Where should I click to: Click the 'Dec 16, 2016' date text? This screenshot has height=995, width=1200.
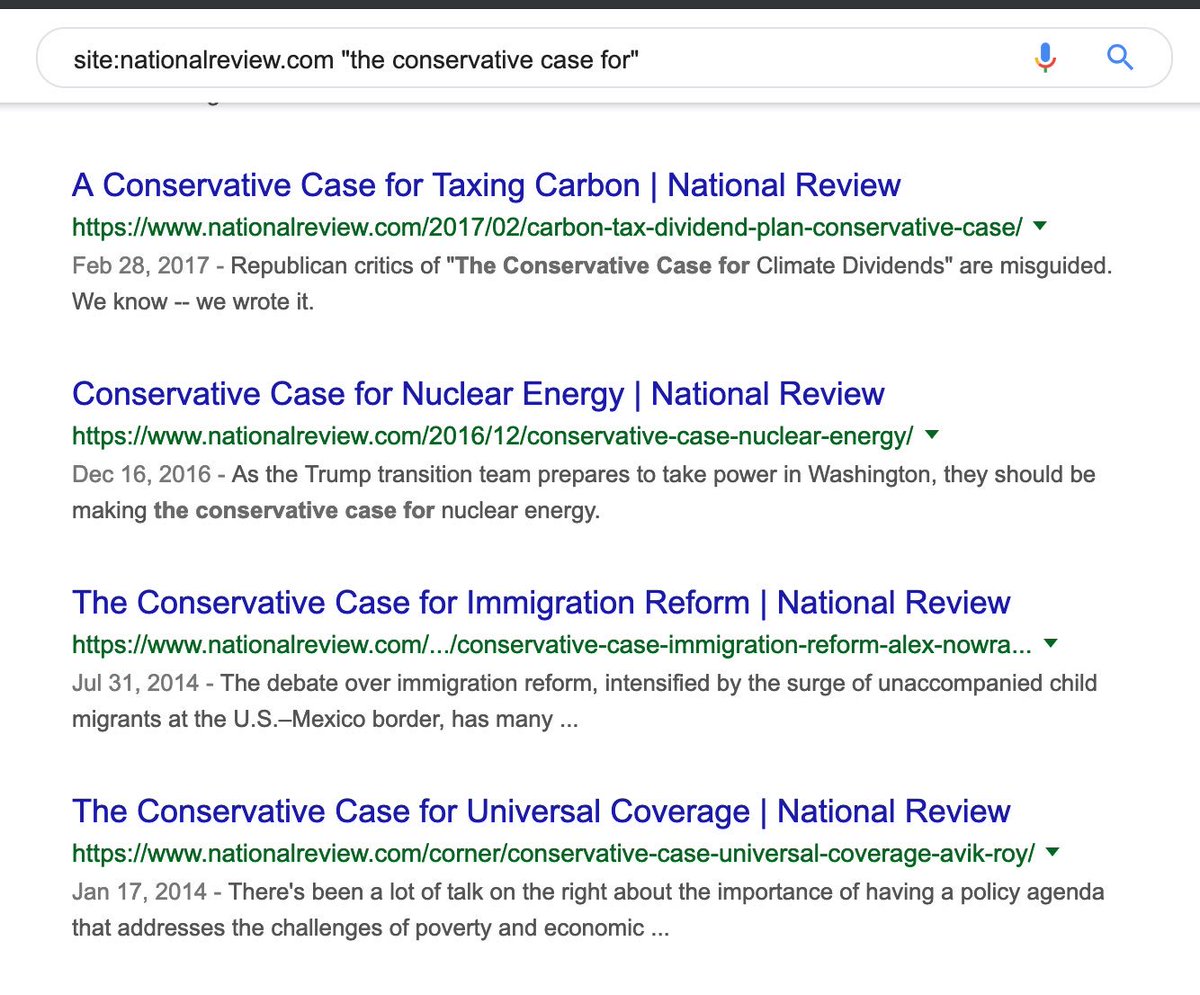click(x=141, y=476)
